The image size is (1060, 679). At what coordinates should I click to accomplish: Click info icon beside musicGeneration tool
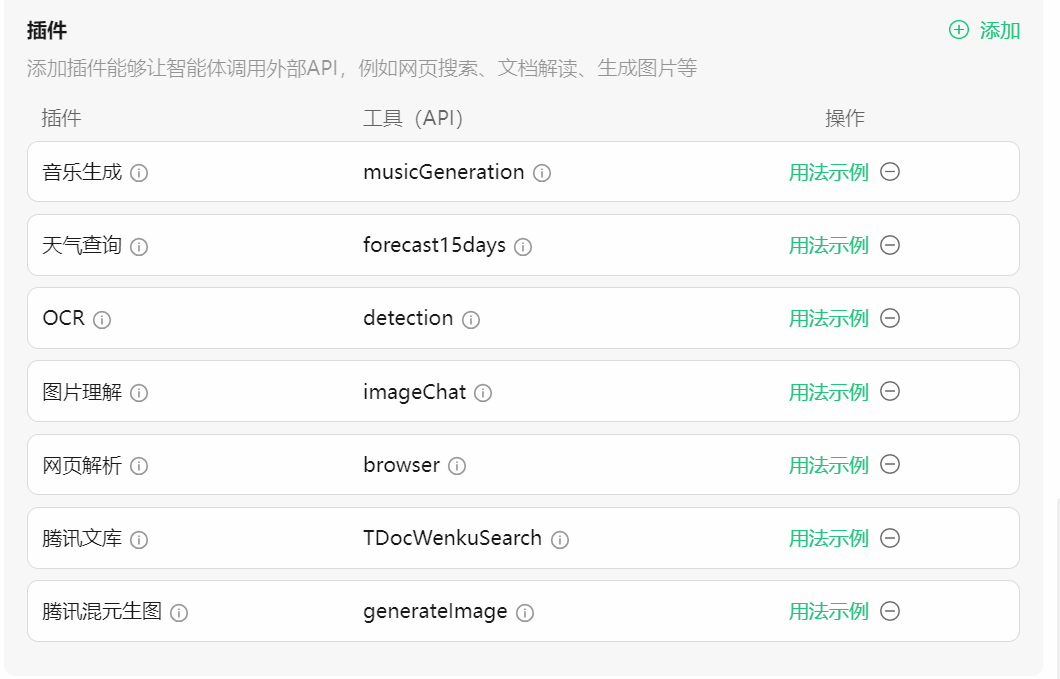(542, 173)
